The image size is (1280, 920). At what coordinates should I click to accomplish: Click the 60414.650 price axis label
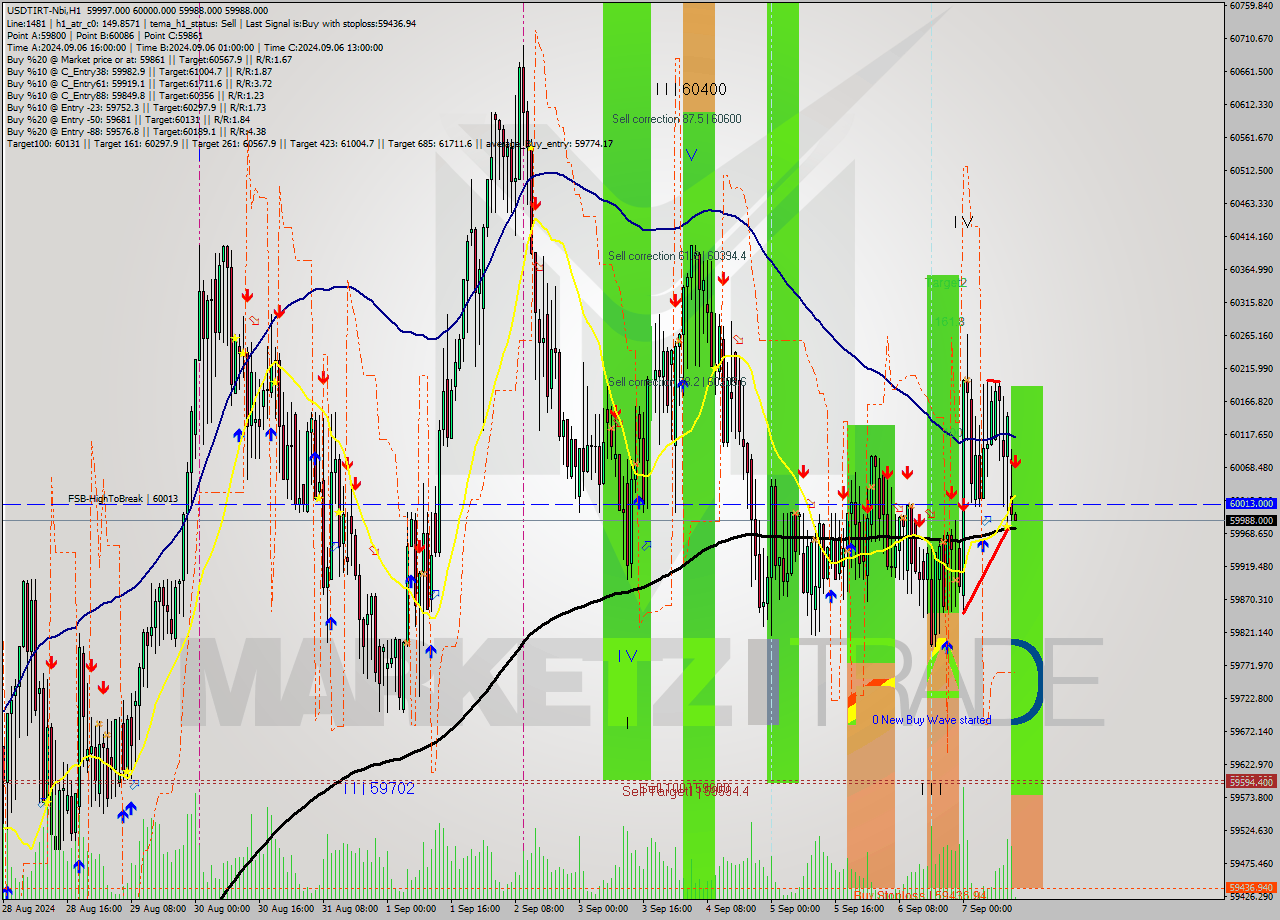[x=1251, y=236]
